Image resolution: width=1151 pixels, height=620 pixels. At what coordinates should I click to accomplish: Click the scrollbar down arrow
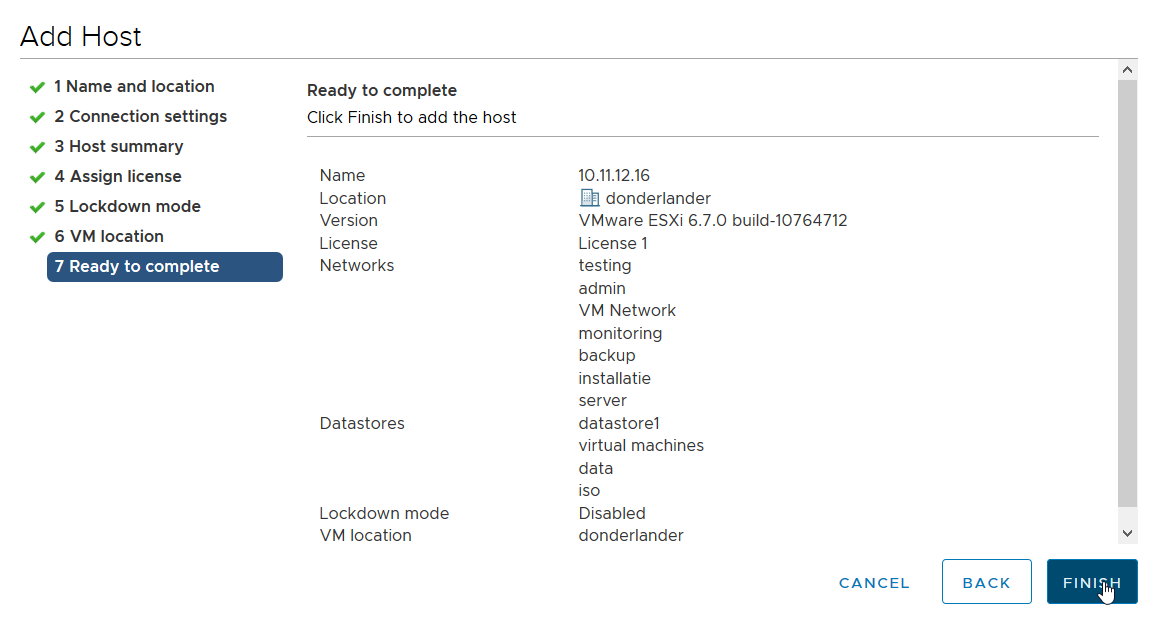1128,534
